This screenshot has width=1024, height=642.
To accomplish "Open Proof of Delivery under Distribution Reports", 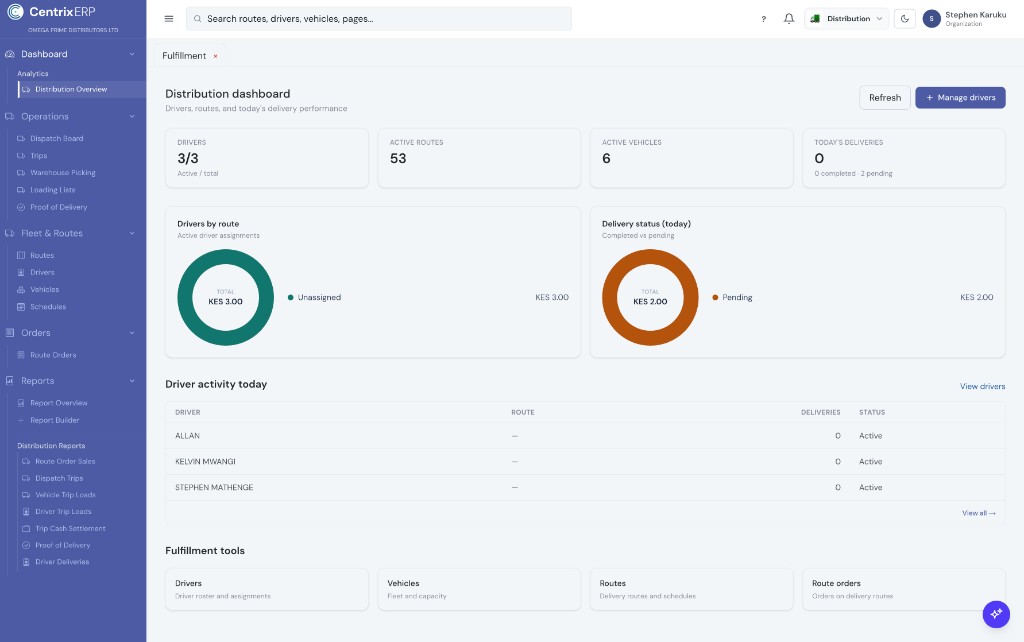I will (63, 545).
